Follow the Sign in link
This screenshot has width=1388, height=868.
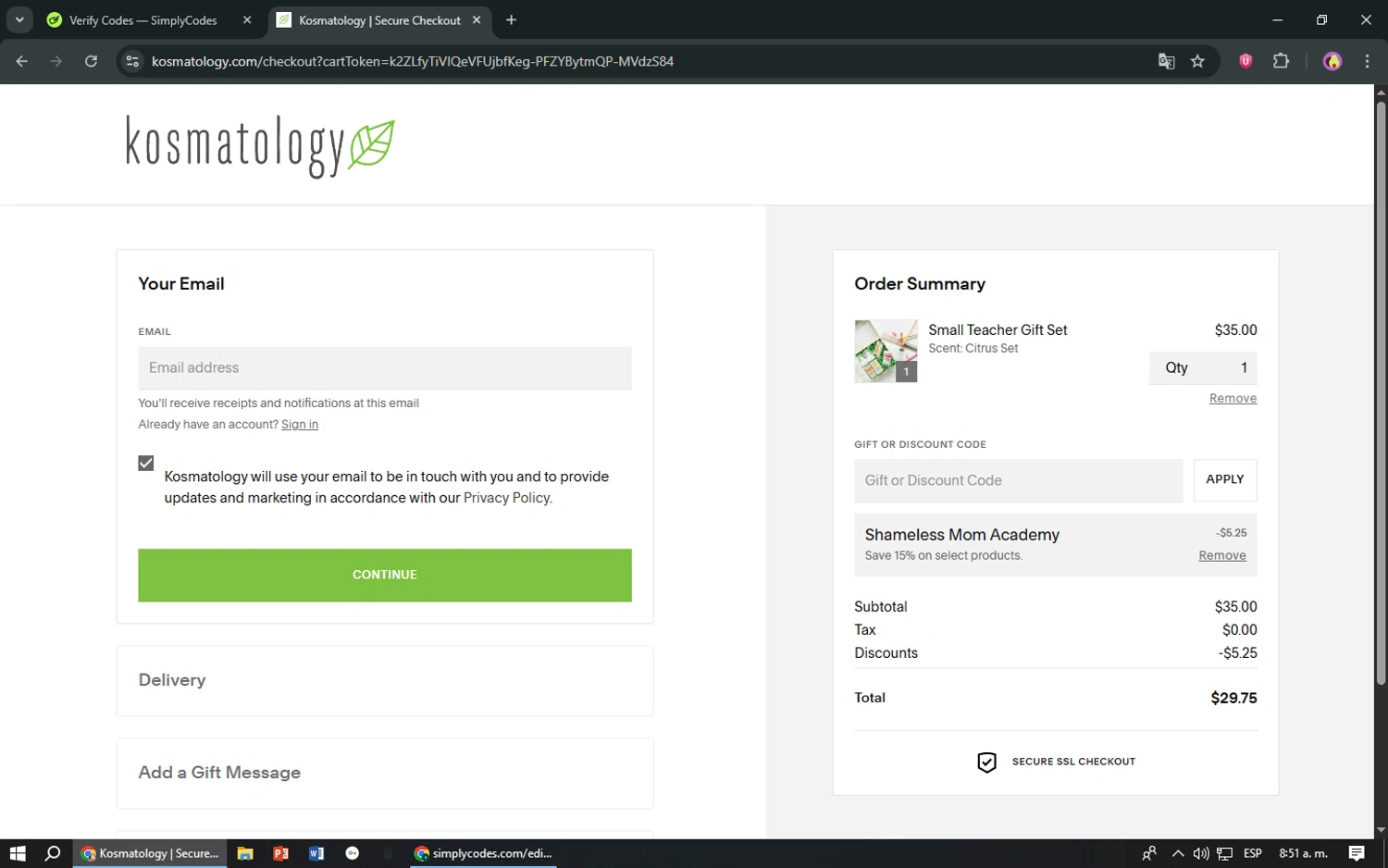coord(300,425)
